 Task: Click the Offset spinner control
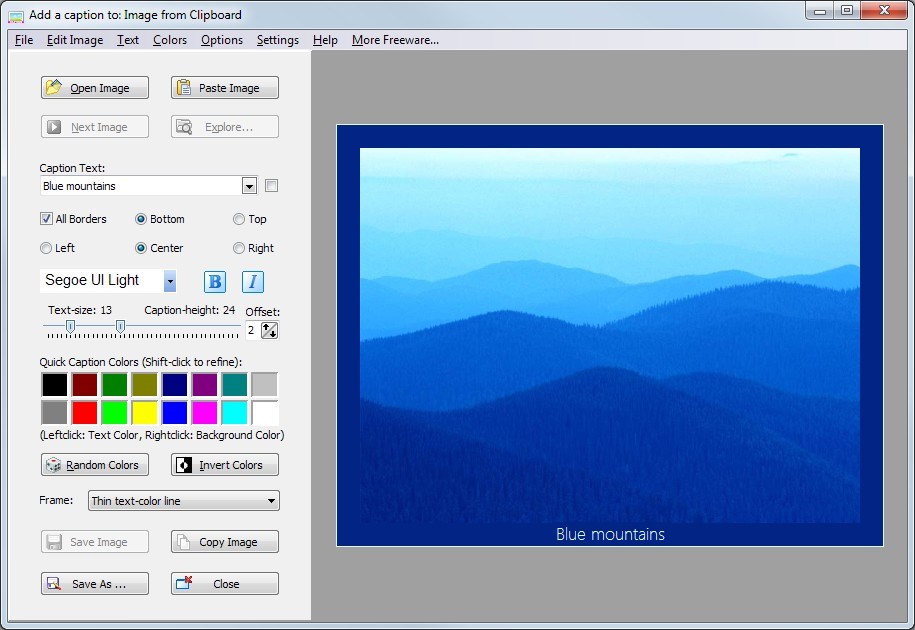pos(269,330)
